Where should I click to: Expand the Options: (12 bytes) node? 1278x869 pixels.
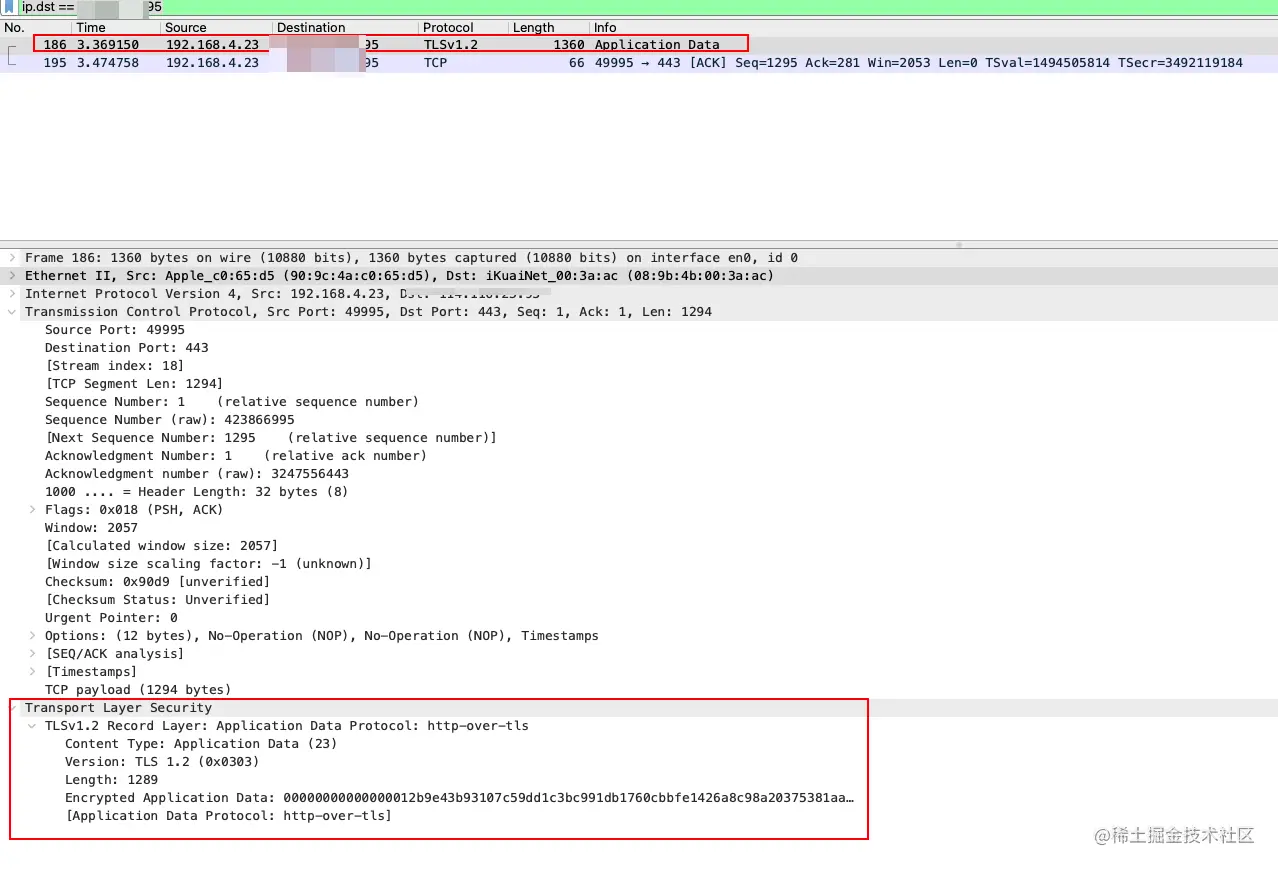tap(33, 636)
